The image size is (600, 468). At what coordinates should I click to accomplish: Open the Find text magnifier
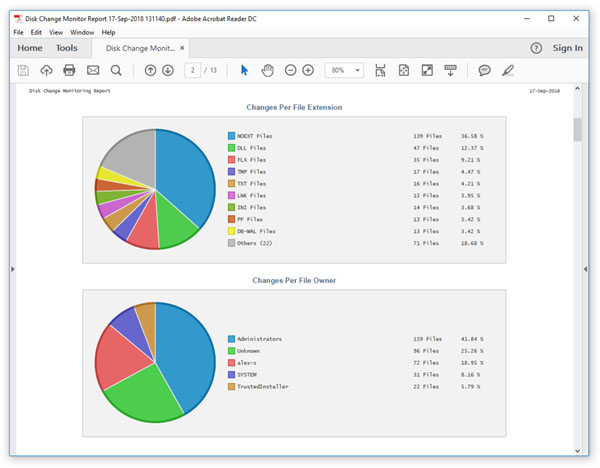pyautogui.click(x=116, y=70)
